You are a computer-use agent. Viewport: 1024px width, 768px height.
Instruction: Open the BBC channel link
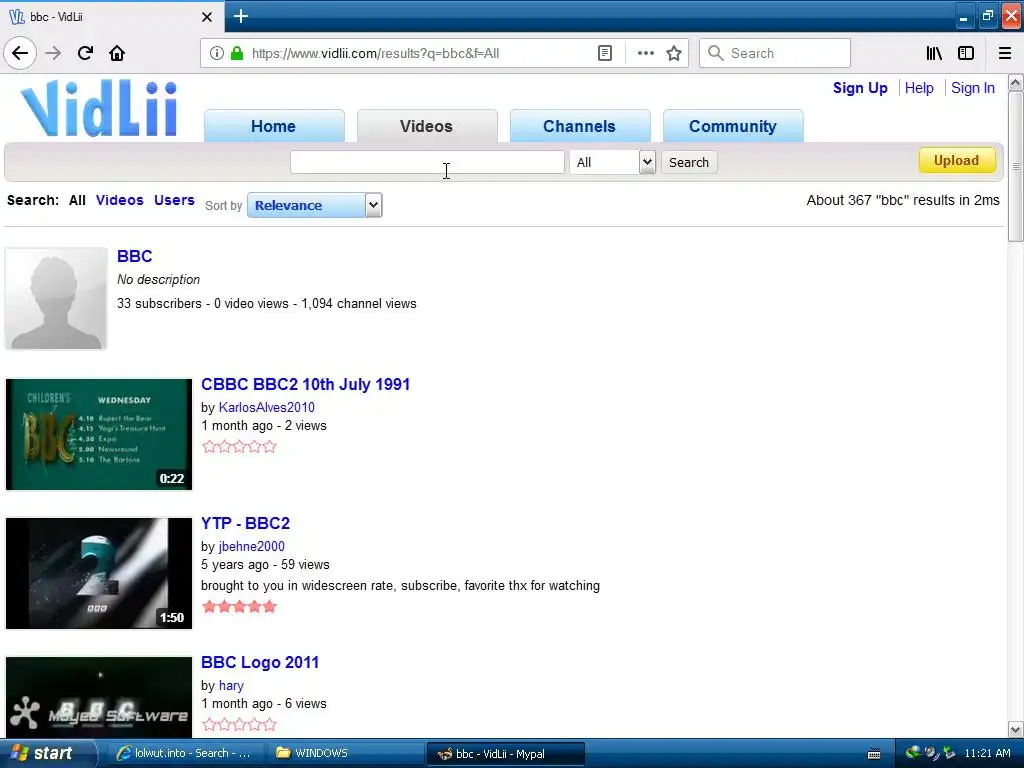135,256
